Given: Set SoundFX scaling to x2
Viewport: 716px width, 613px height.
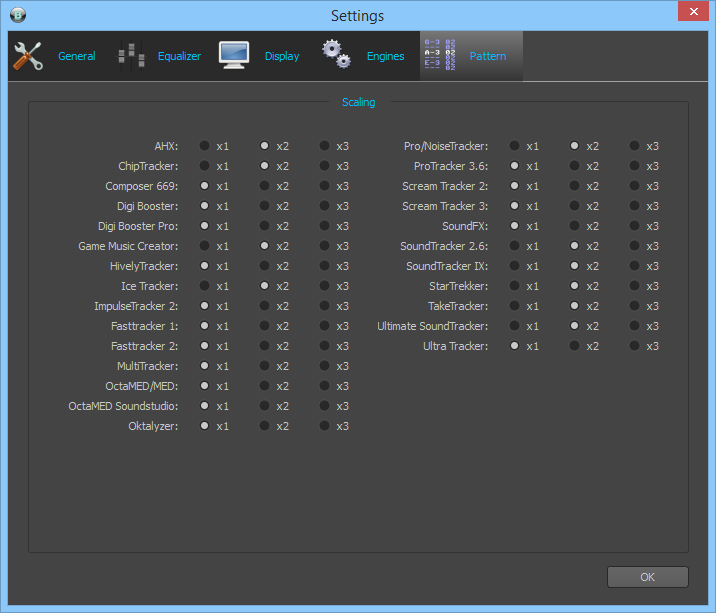Looking at the screenshot, I should 574,226.
